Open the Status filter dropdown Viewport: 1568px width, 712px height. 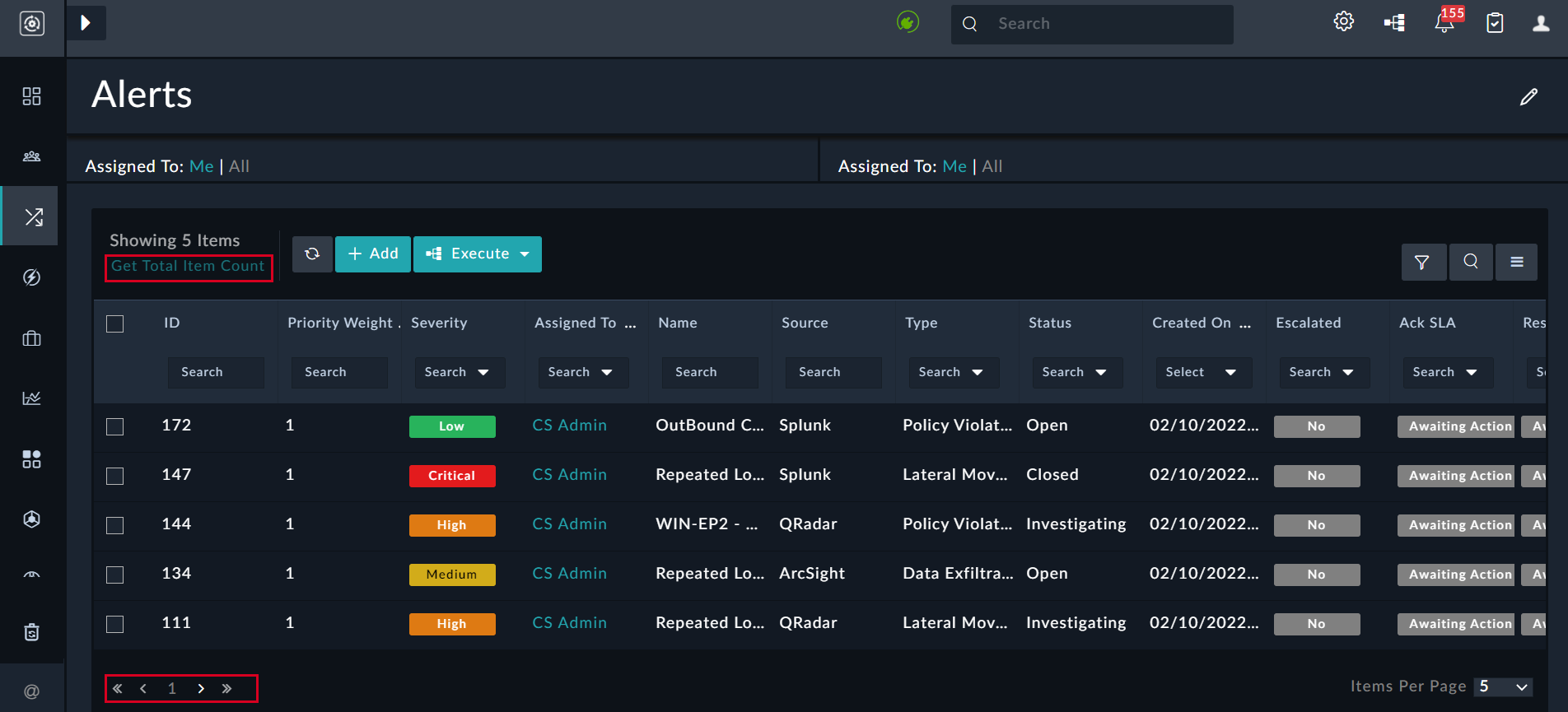click(x=1077, y=372)
